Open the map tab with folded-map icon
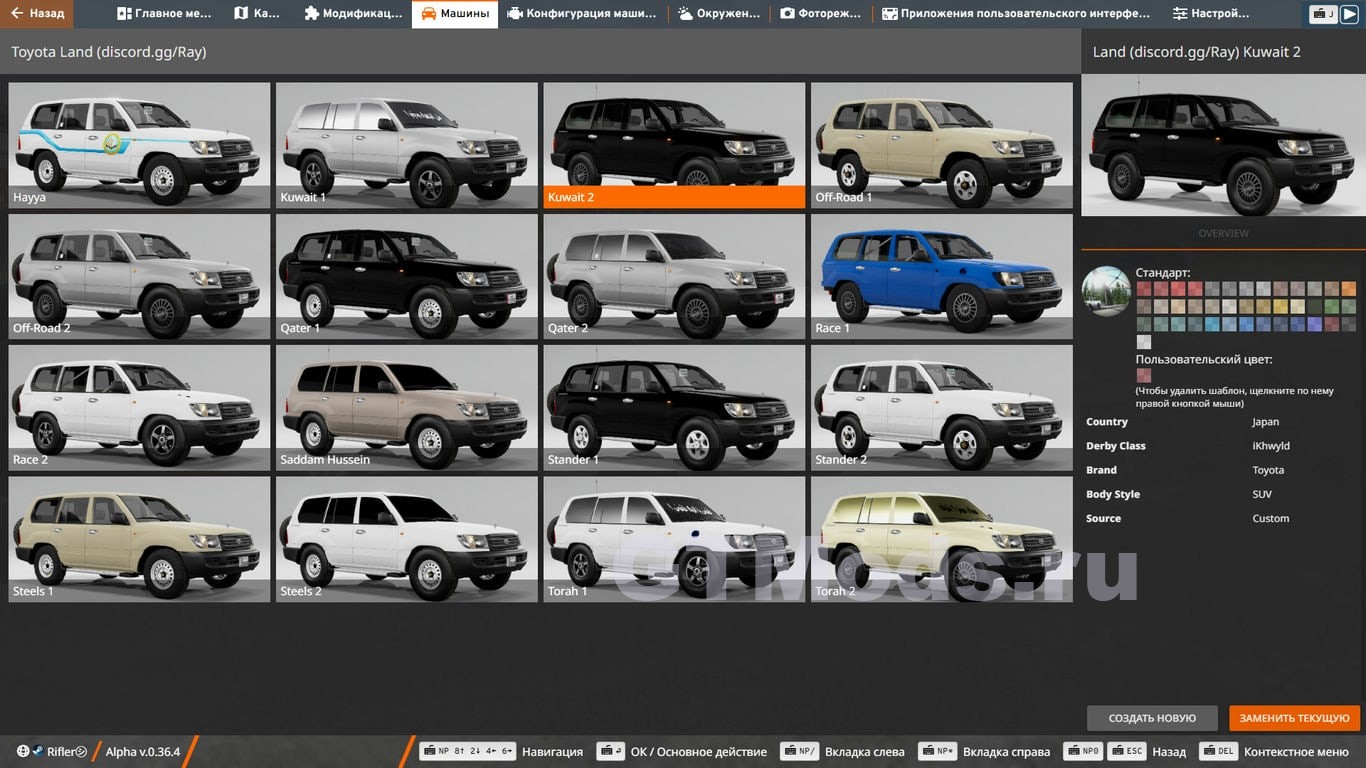 pyautogui.click(x=257, y=14)
